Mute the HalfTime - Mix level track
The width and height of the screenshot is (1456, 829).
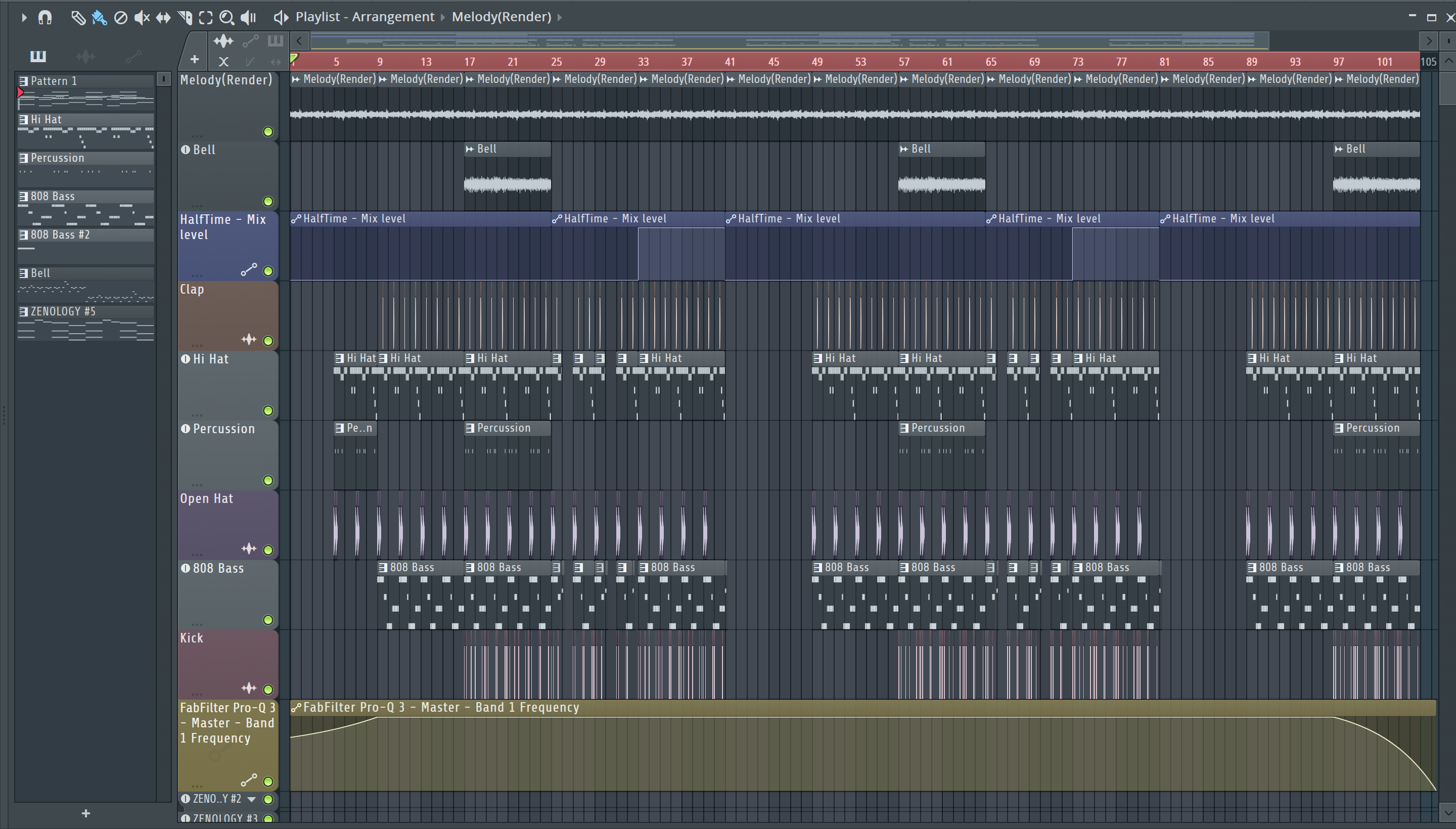pos(267,271)
